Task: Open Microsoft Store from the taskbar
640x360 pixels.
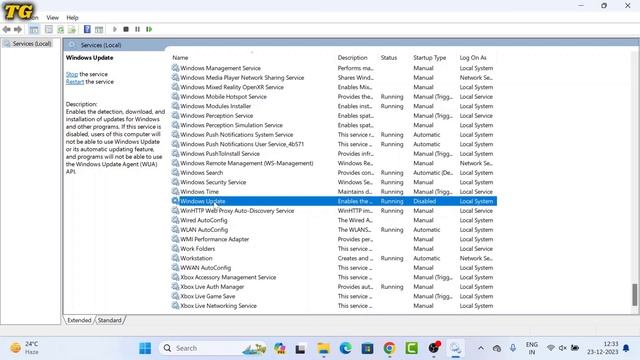Action: pos(367,348)
